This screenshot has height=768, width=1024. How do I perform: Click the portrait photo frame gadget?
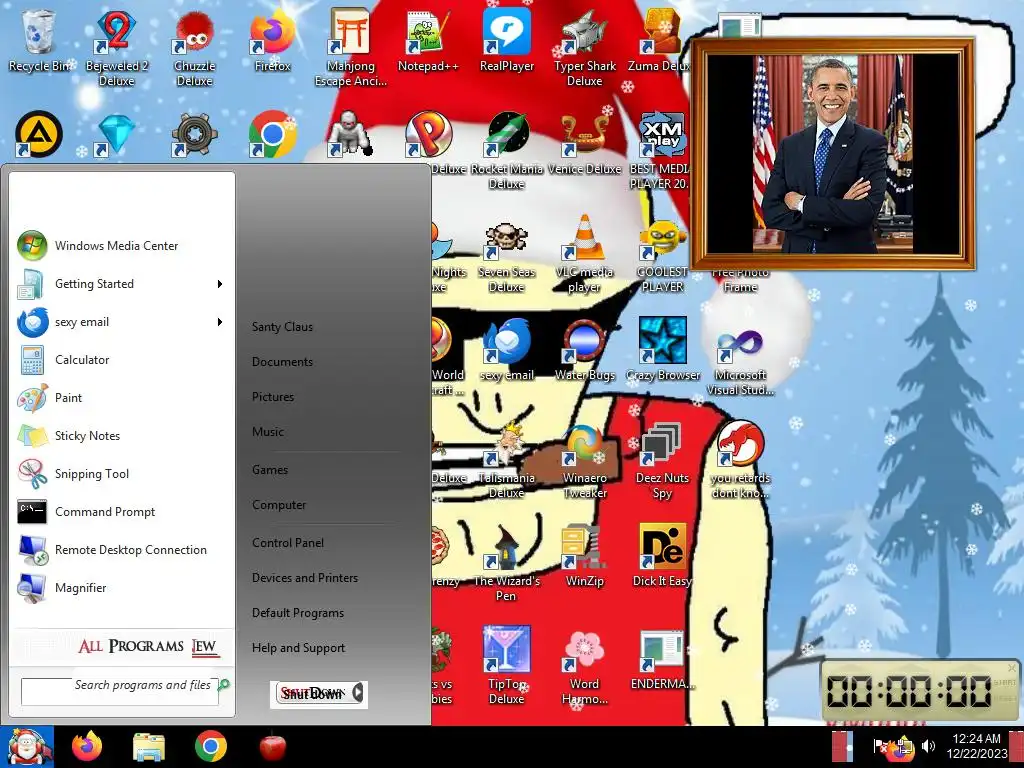(833, 154)
